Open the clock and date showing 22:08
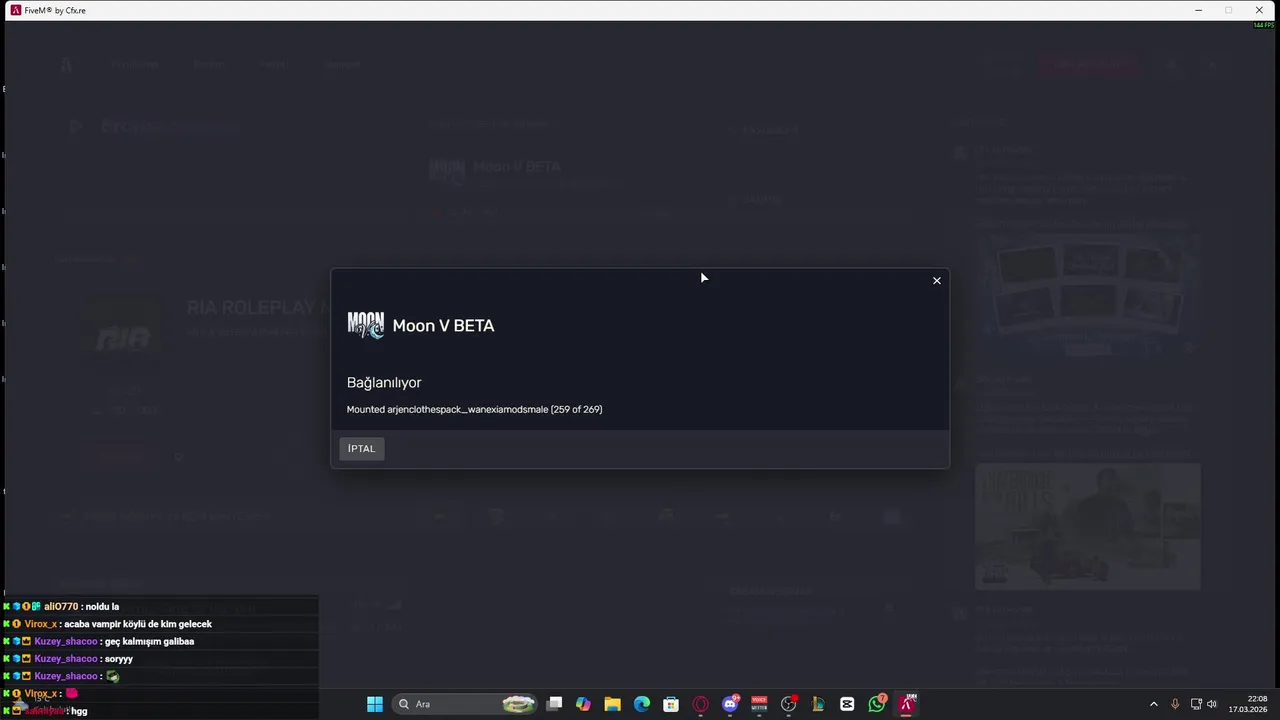 (1248, 704)
